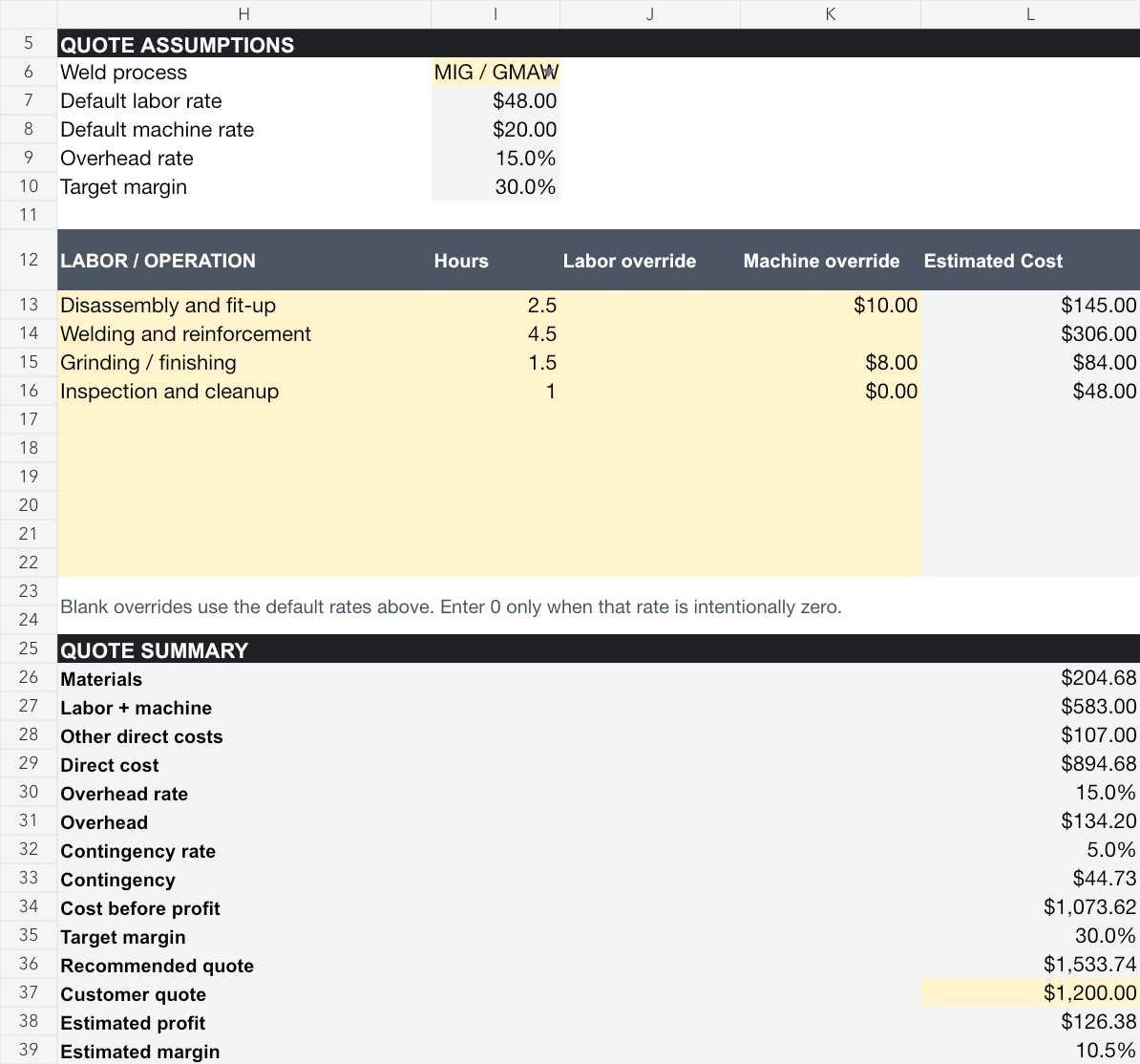The height and width of the screenshot is (1064, 1140).
Task: Click the $306.00 estimated cost cell
Action: pos(1030,334)
